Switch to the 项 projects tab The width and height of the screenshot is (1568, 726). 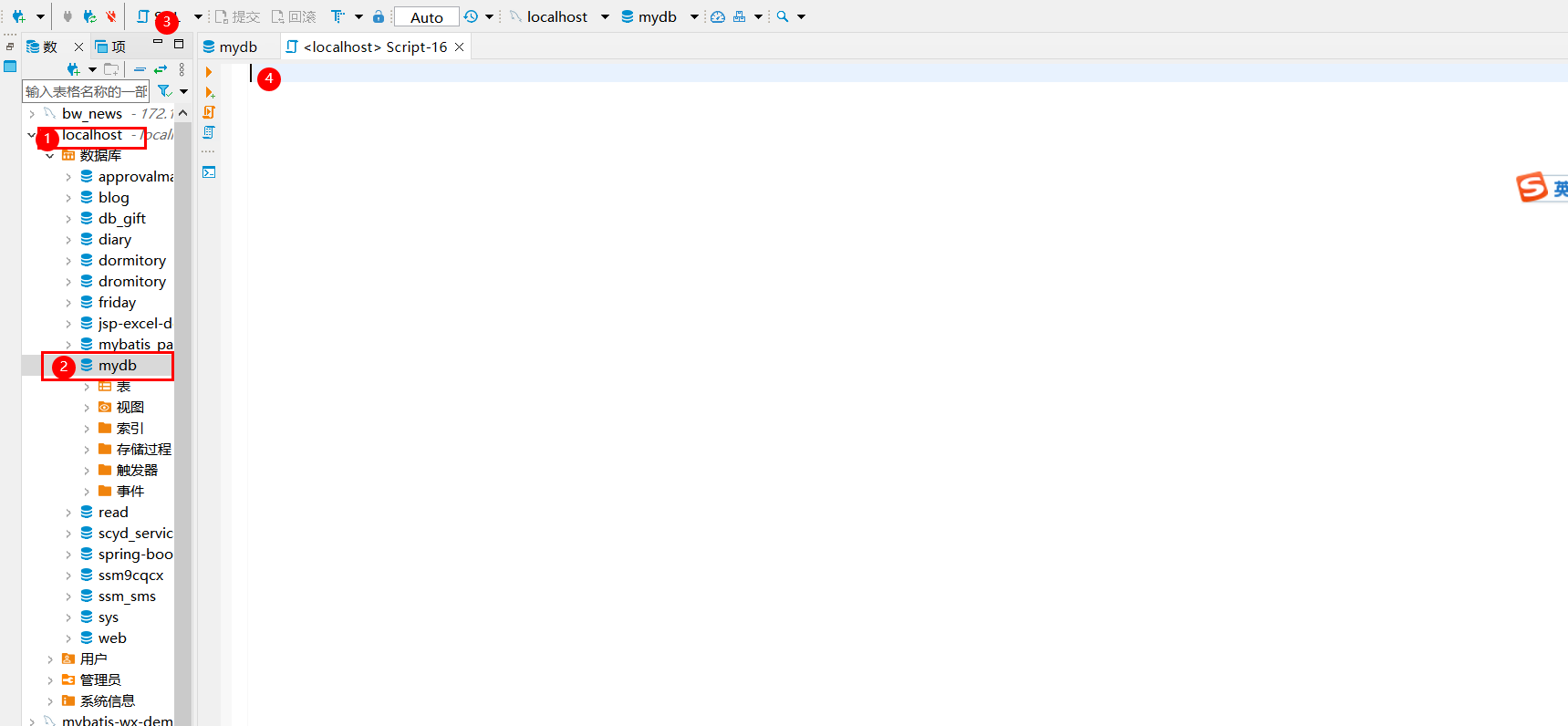coord(110,47)
